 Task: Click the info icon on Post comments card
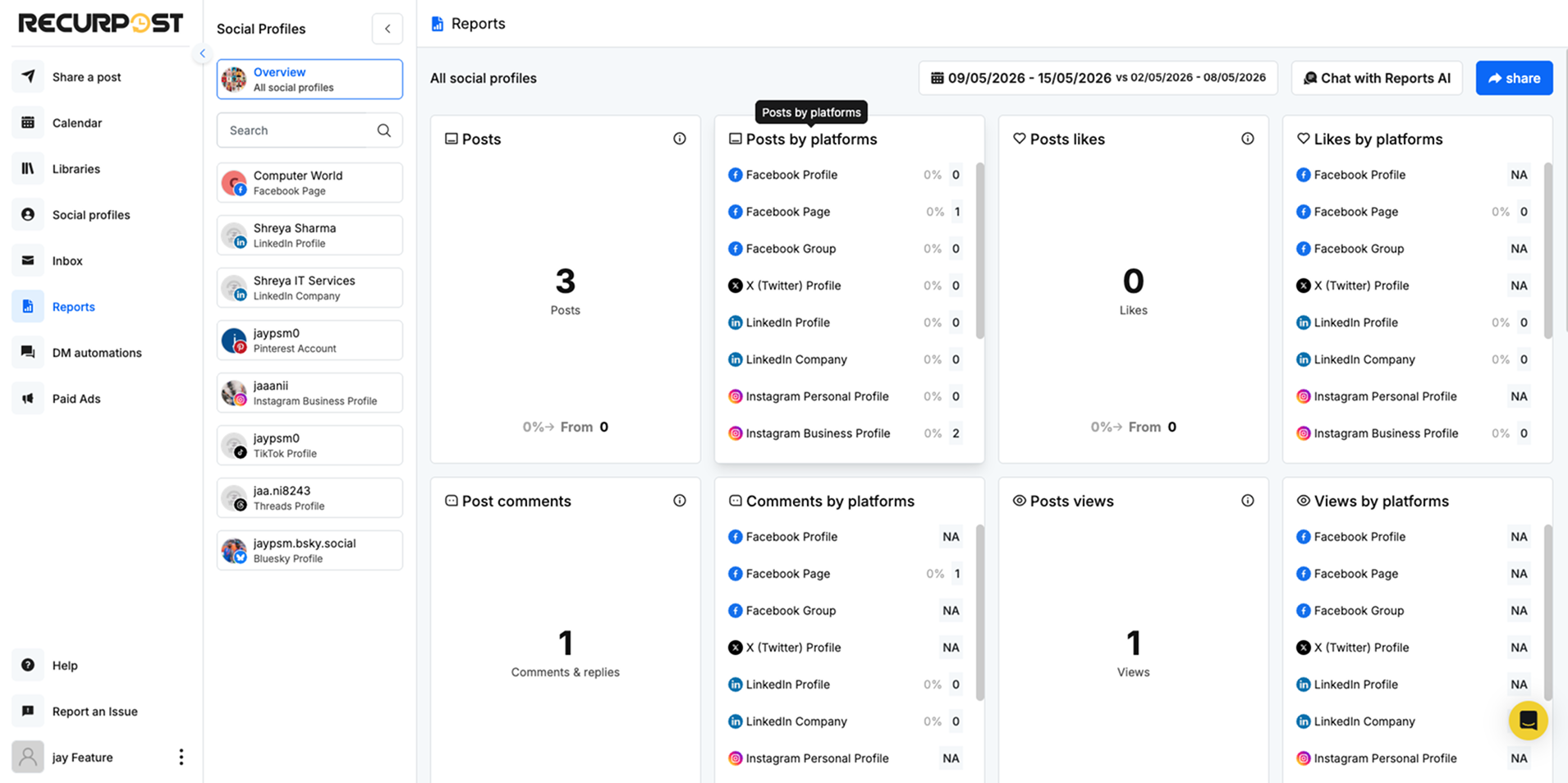pos(680,501)
